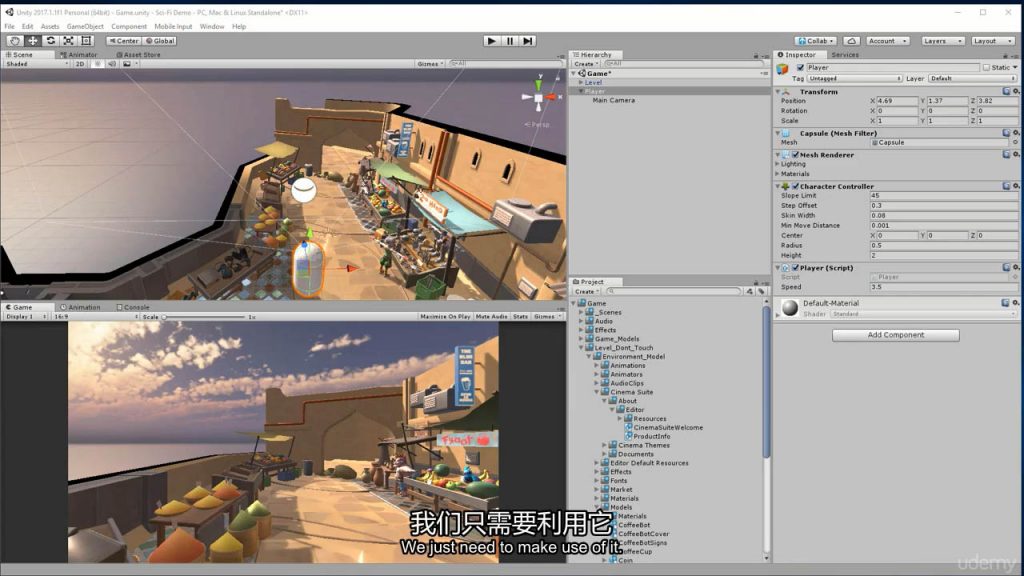Uncheck the Character Controller enable checkbox
Screen dimensions: 1024x576
795,186
